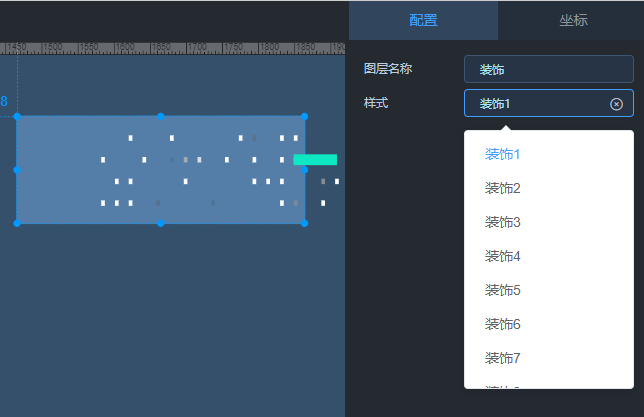Select the 装饰4 style option

[503, 256]
